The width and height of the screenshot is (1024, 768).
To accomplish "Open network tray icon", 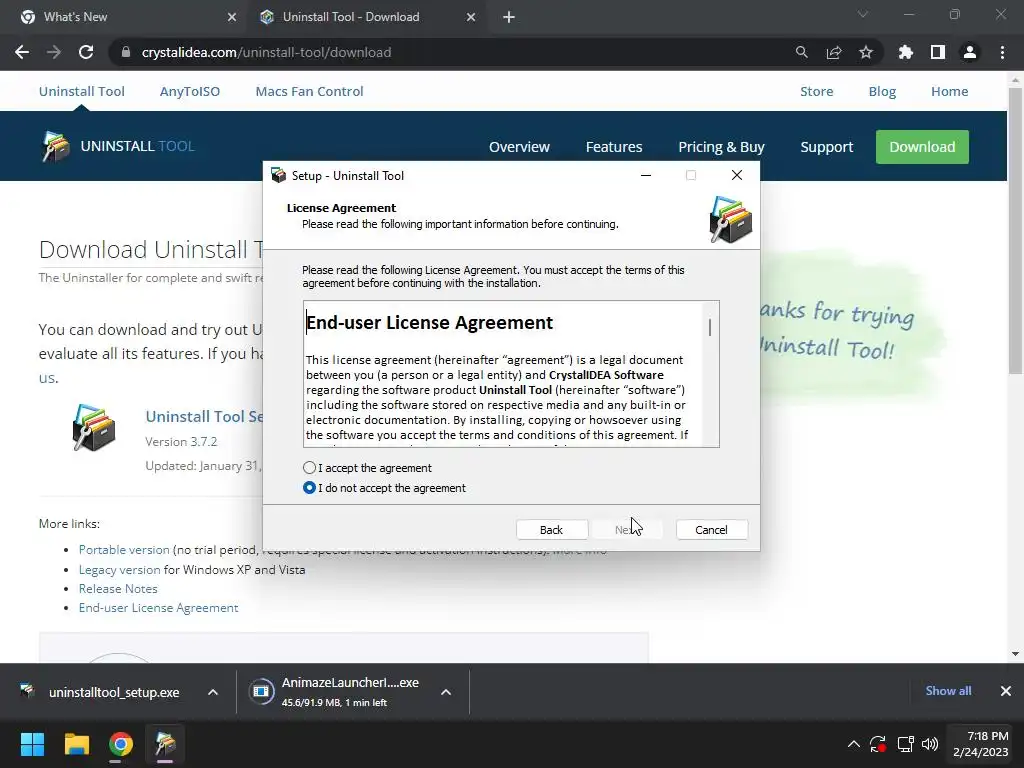I will [905, 744].
